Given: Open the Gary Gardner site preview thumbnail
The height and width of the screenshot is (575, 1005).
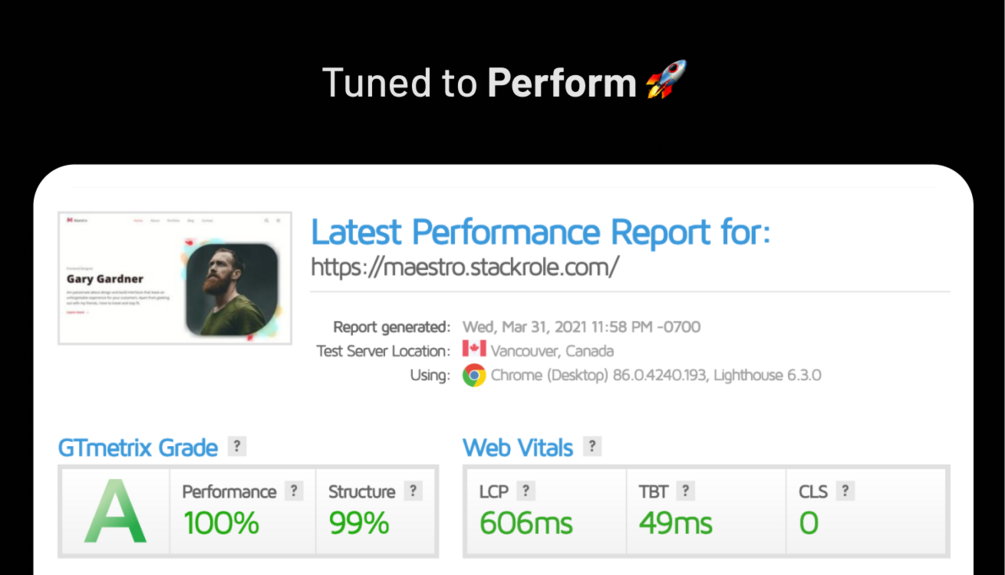Looking at the screenshot, I should click(x=175, y=278).
